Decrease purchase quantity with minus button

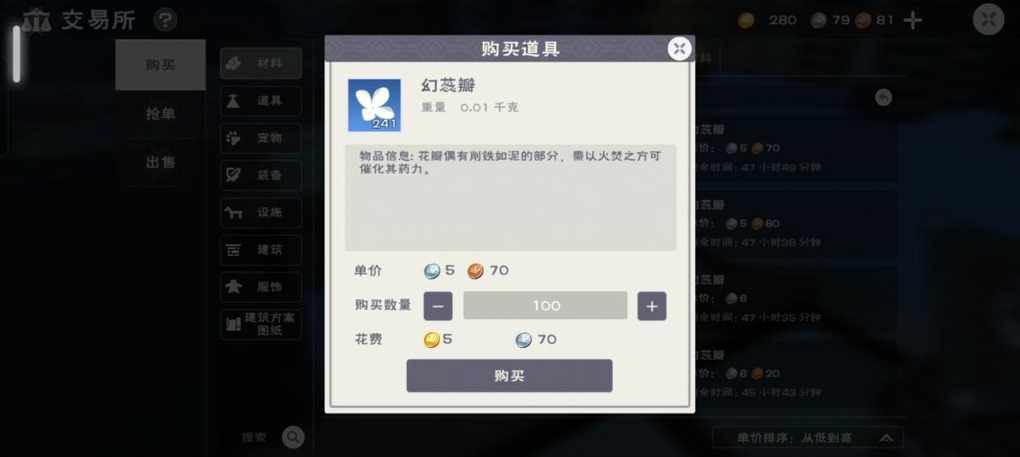[x=438, y=306]
